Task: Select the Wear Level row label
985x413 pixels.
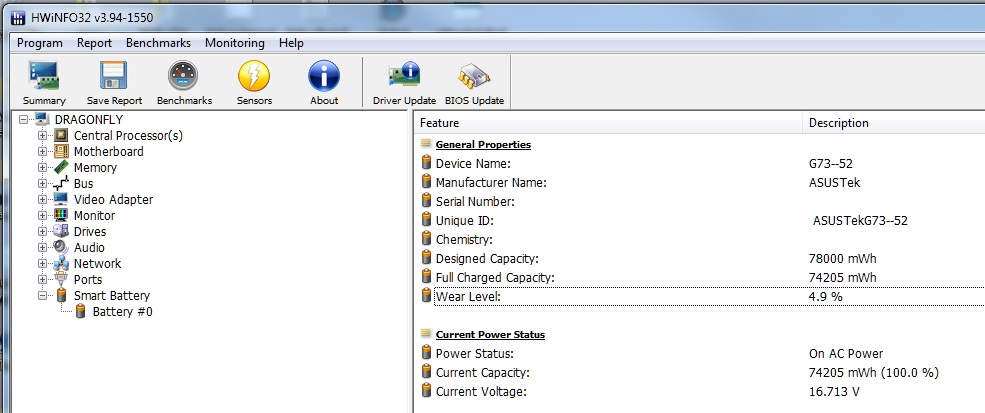Action: pyautogui.click(x=468, y=296)
